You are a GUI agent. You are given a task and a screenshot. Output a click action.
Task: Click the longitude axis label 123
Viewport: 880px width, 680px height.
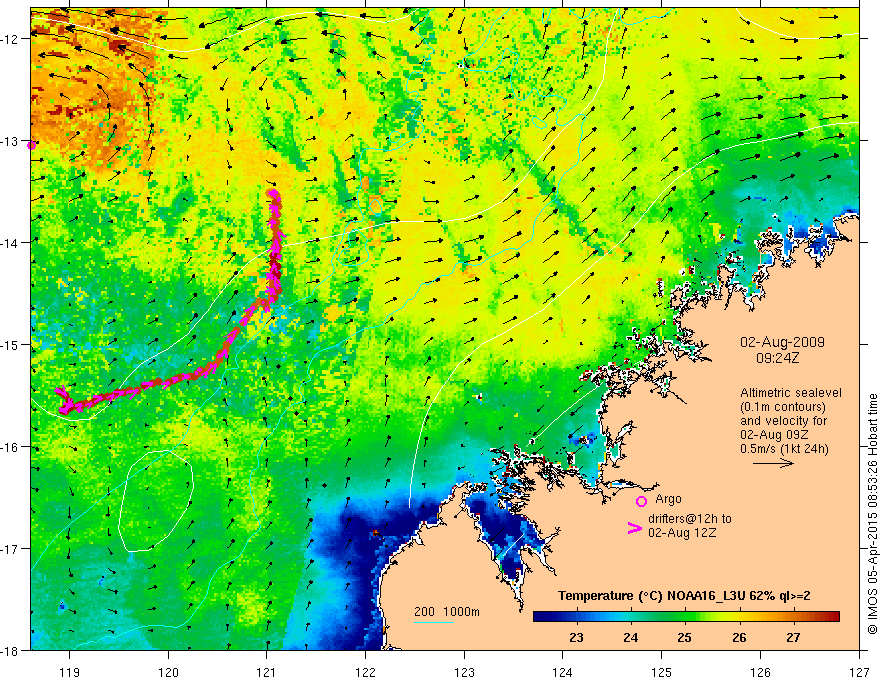464,672
